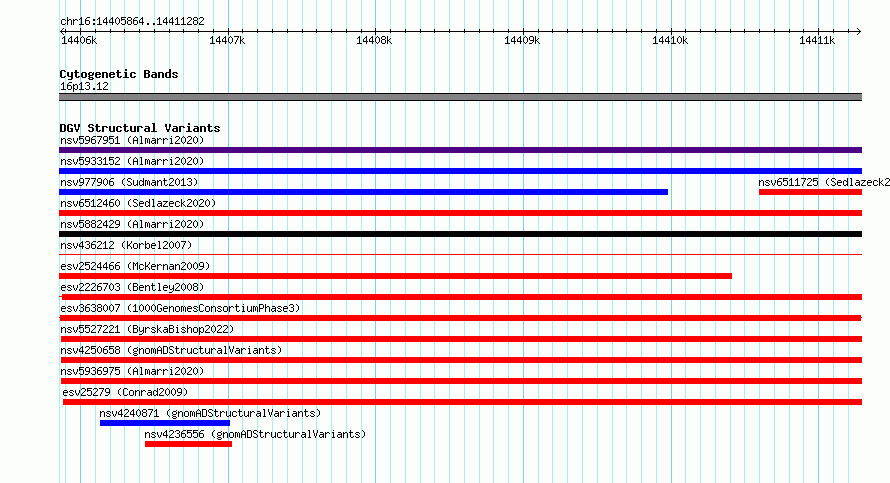890x483 pixels.
Task: Click the 14411k ruler label
Action: [817, 40]
